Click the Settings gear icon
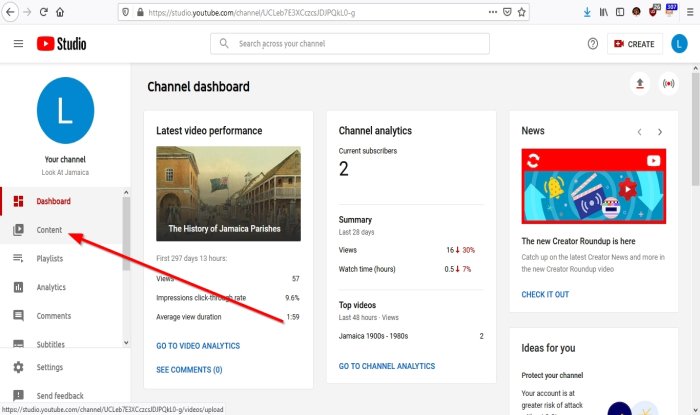700x415 pixels. 18,367
